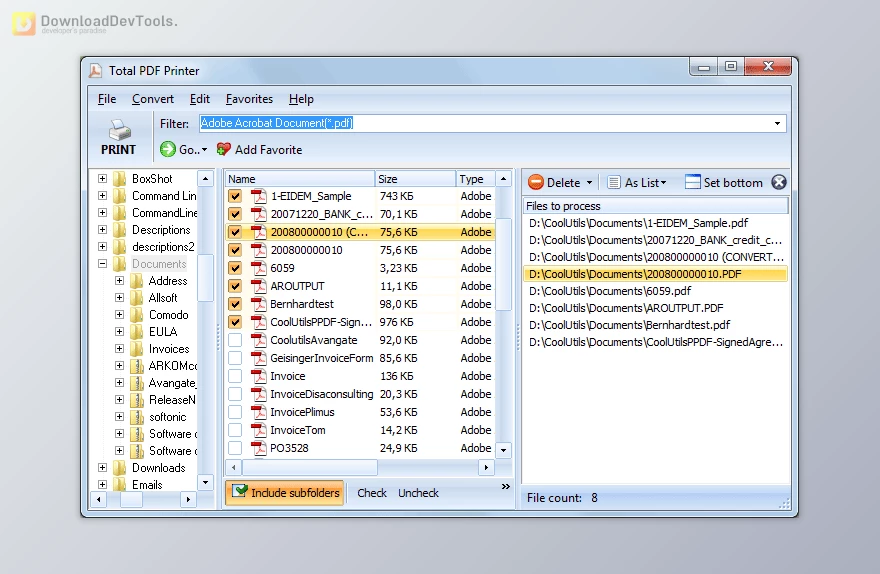
Task: Click the PDF icon of AROUTPUT
Action: click(x=258, y=286)
